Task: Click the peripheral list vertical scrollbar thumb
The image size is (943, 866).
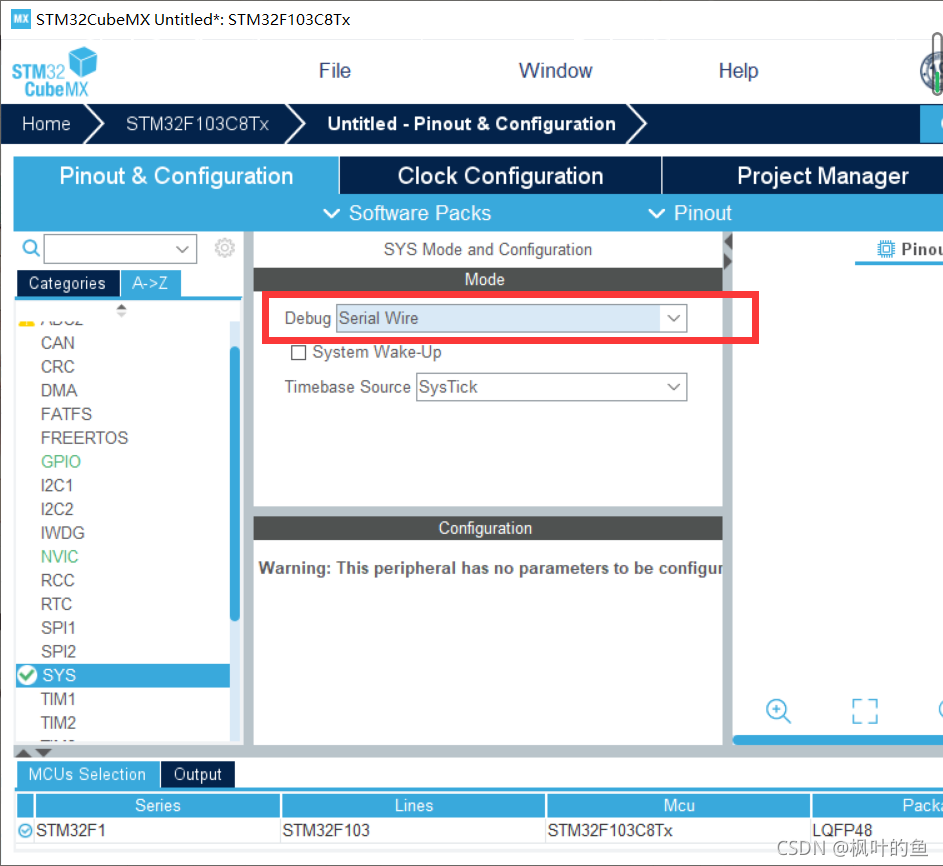Action: pos(235,483)
